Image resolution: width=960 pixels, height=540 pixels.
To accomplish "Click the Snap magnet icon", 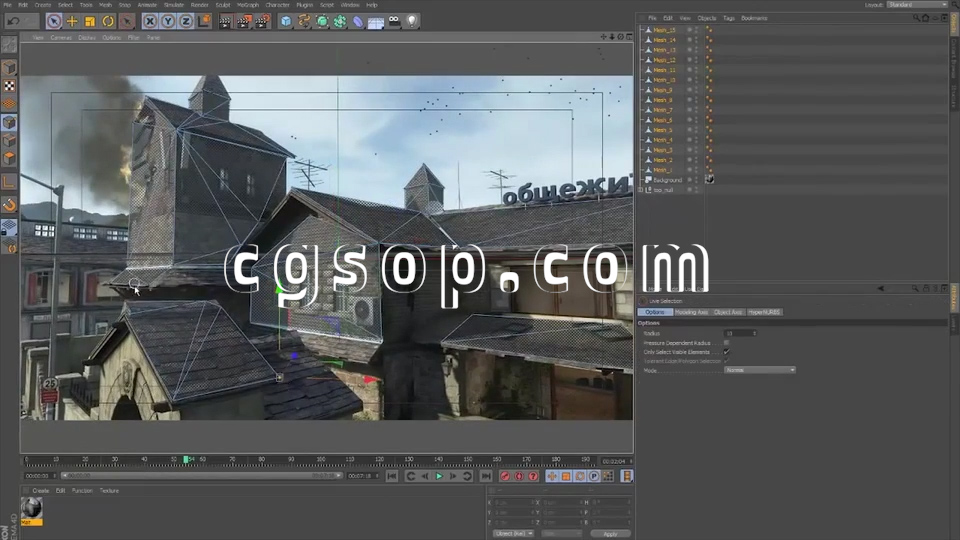I will [9, 205].
